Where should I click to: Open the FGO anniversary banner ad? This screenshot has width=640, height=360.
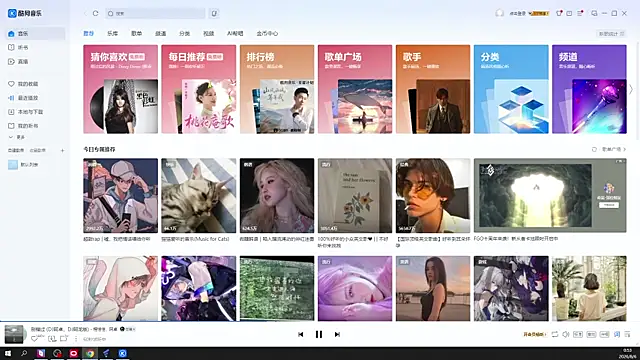click(x=550, y=196)
